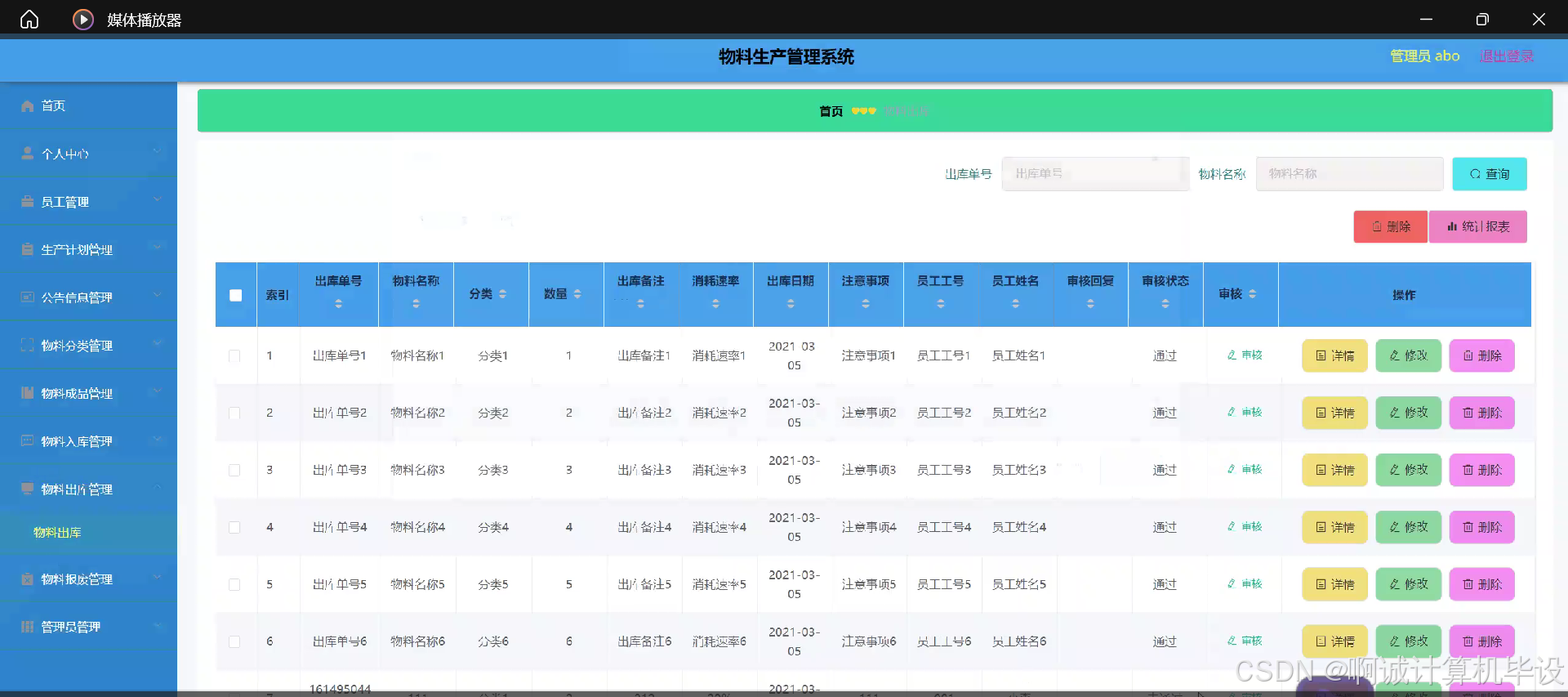Check the row 6 checkbox

click(234, 641)
